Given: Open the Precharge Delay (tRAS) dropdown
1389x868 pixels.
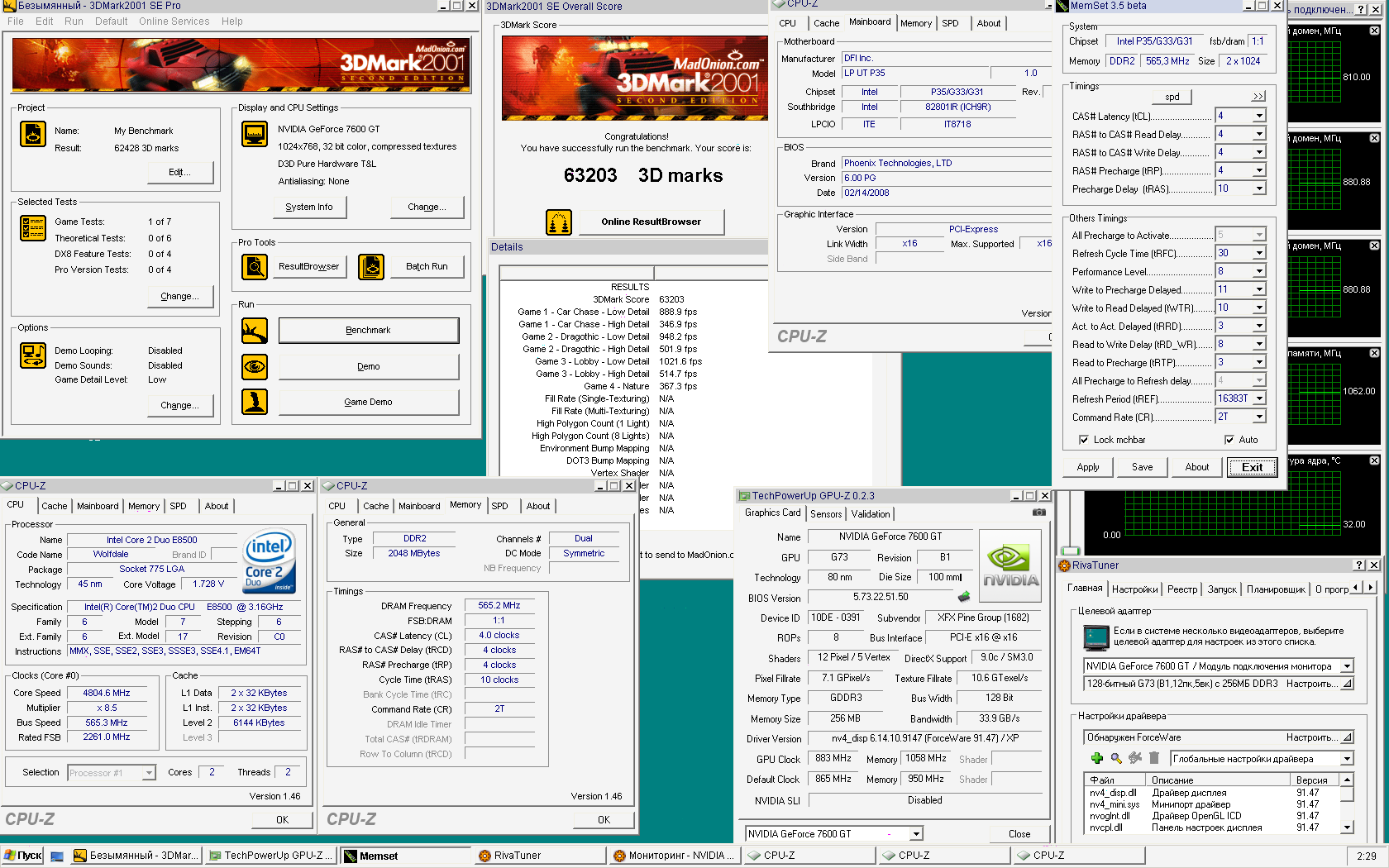Looking at the screenshot, I should (1259, 188).
